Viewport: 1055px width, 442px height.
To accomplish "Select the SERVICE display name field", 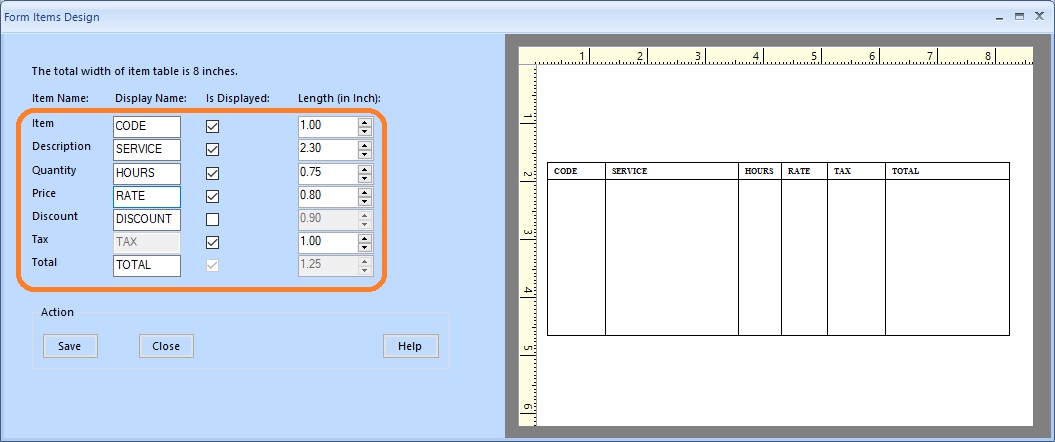I will pos(147,150).
